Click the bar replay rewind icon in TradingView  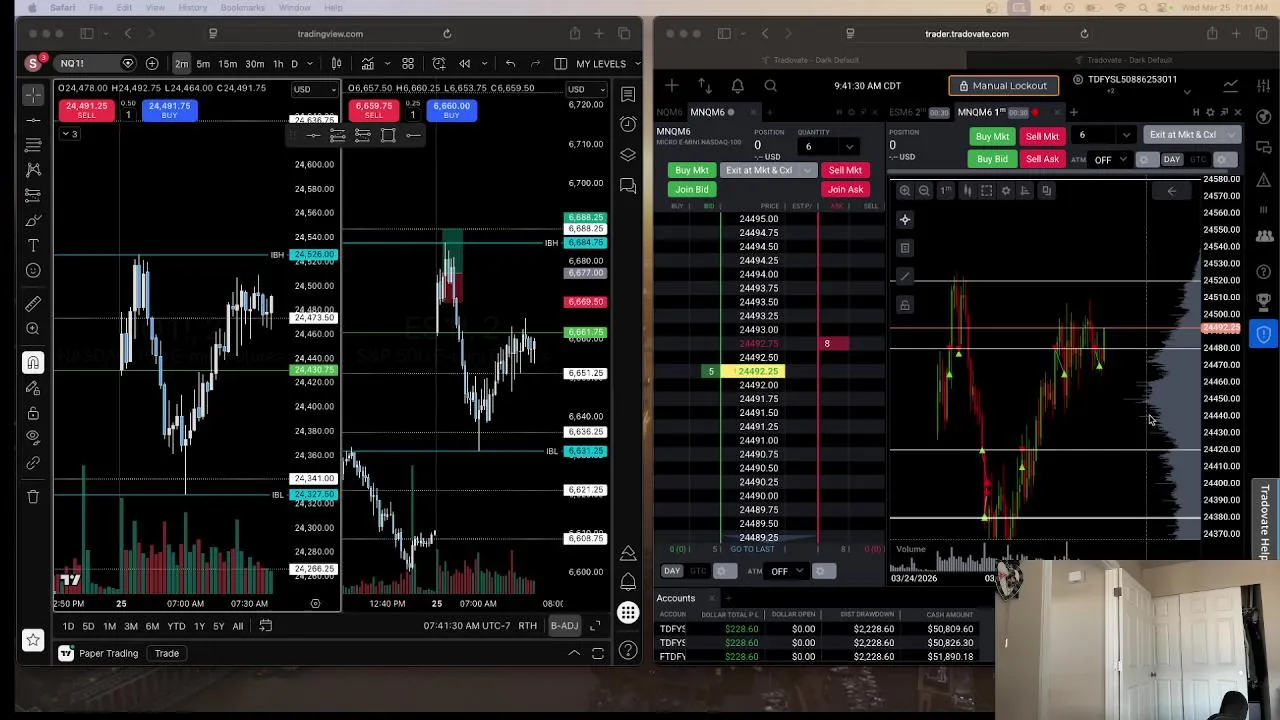coord(464,64)
